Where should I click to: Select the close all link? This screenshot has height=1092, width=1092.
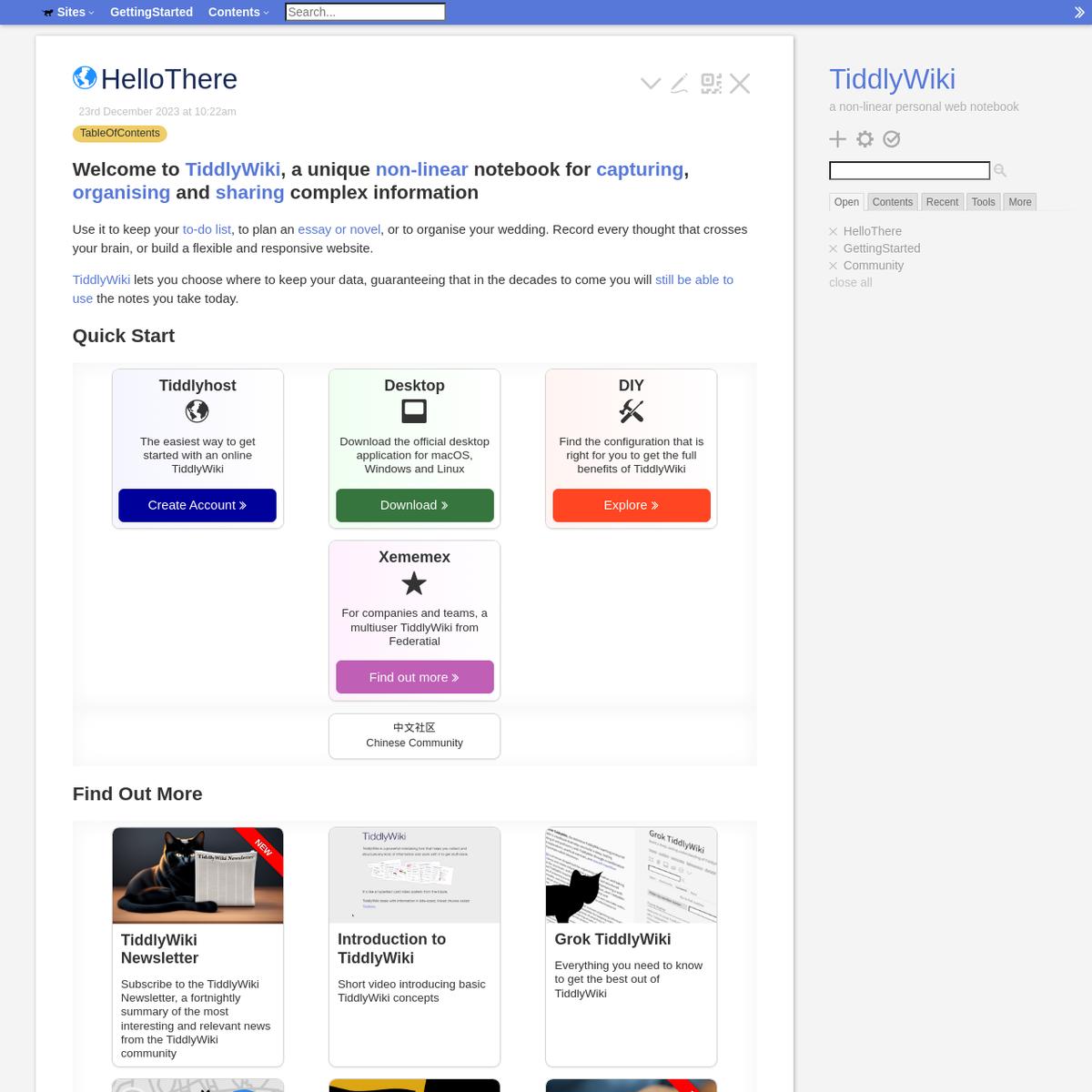[x=850, y=282]
